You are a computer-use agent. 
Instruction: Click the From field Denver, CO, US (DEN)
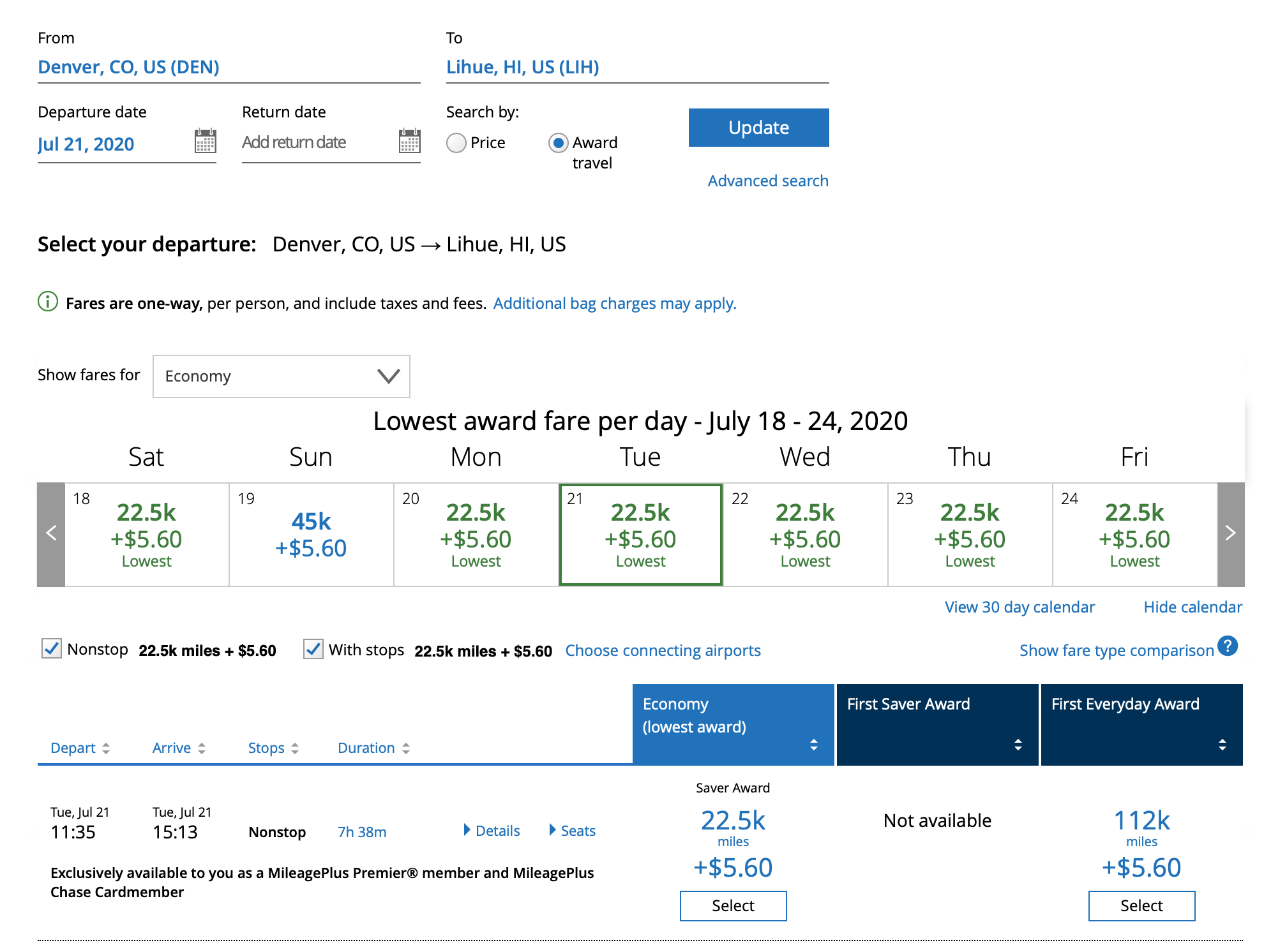(229, 67)
